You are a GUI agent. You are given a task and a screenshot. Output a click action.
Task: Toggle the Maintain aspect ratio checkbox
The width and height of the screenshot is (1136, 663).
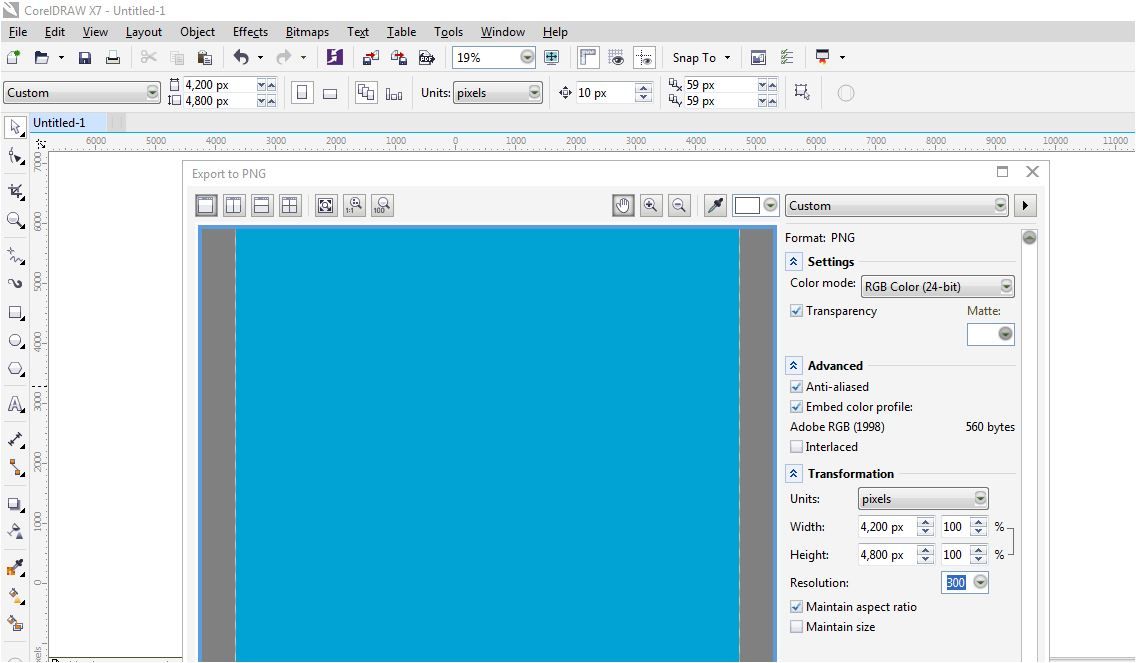[x=796, y=607]
